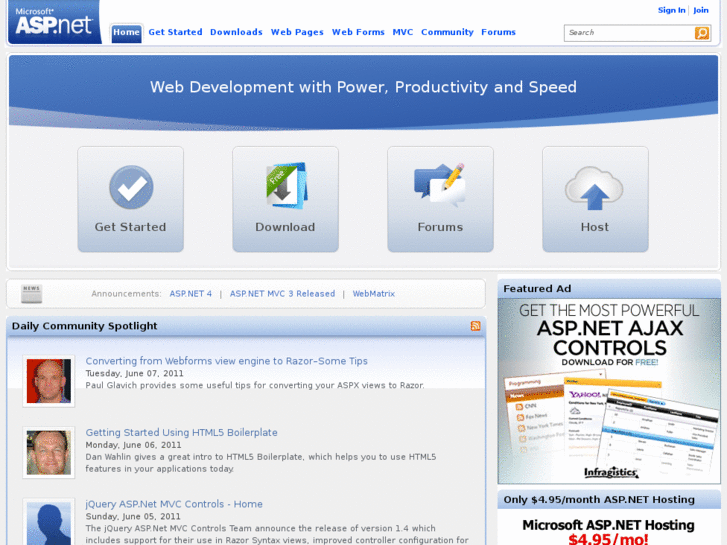727x545 pixels.
Task: Select the Home tab
Action: click(126, 32)
